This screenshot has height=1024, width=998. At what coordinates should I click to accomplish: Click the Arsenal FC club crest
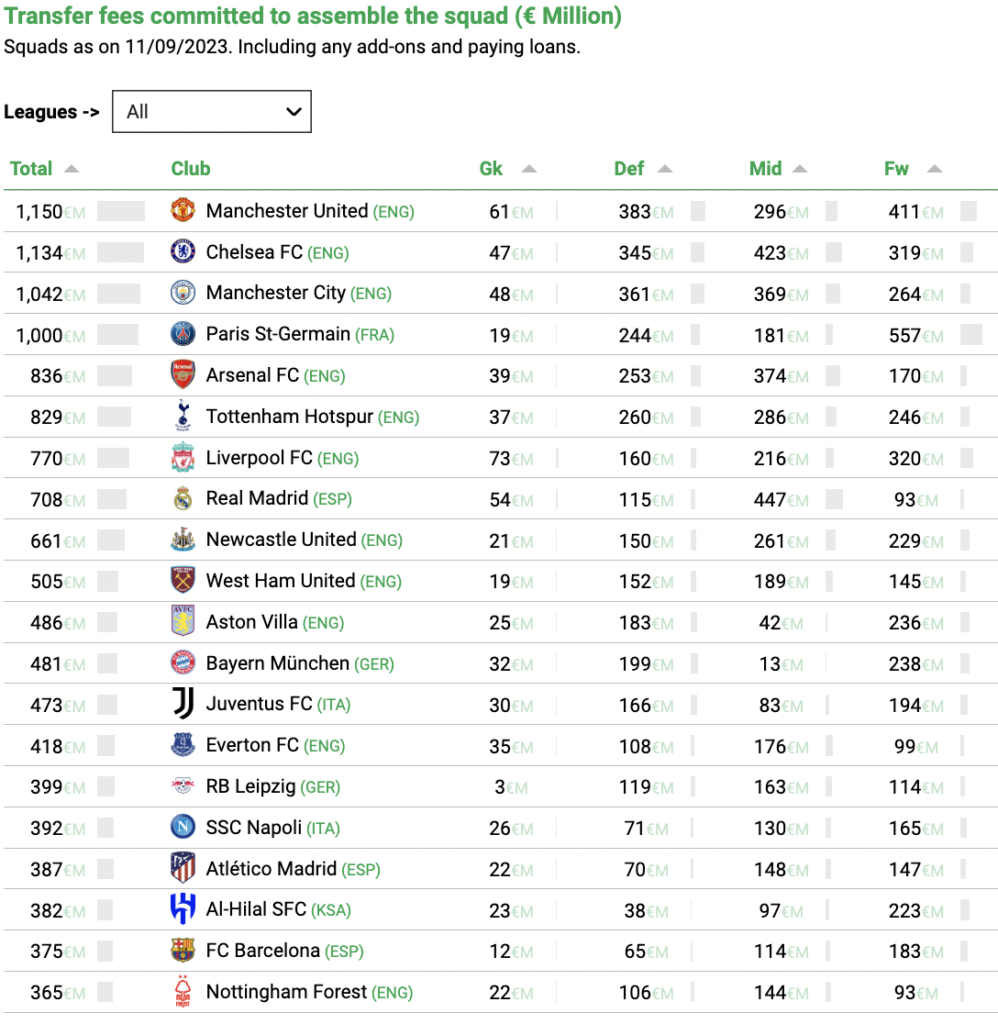pos(183,375)
